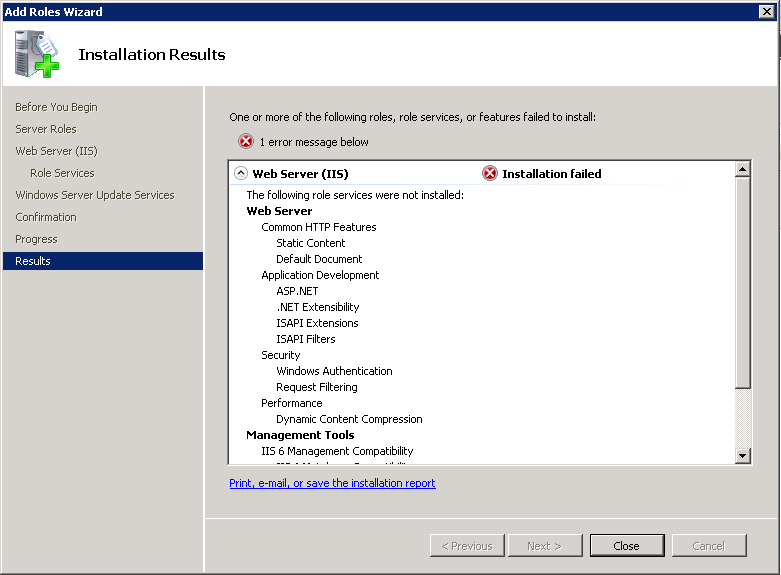This screenshot has width=781, height=575.
Task: Click the bold 'Web Server' subheading
Action: point(279,211)
